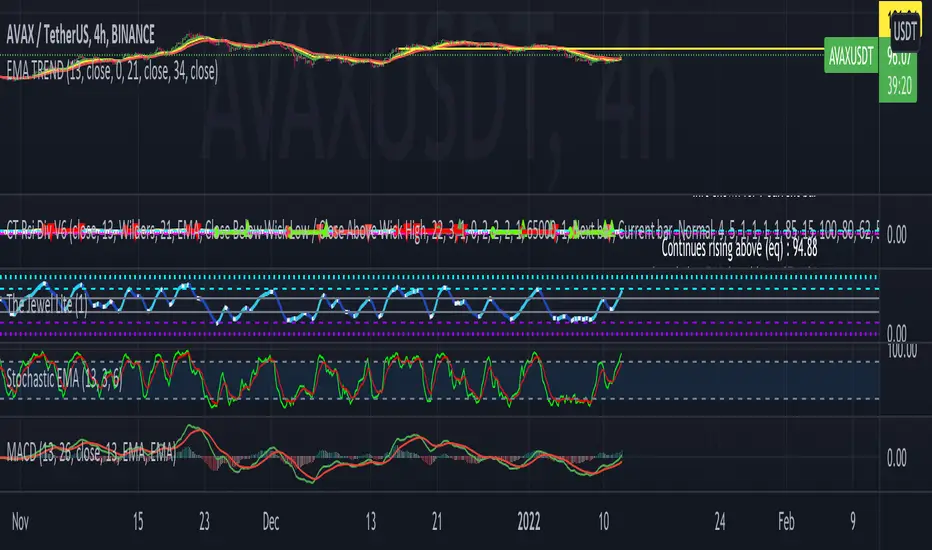Viewport: 932px width, 550px height.
Task: Click the 10 date label on time axis
Action: click(x=603, y=522)
